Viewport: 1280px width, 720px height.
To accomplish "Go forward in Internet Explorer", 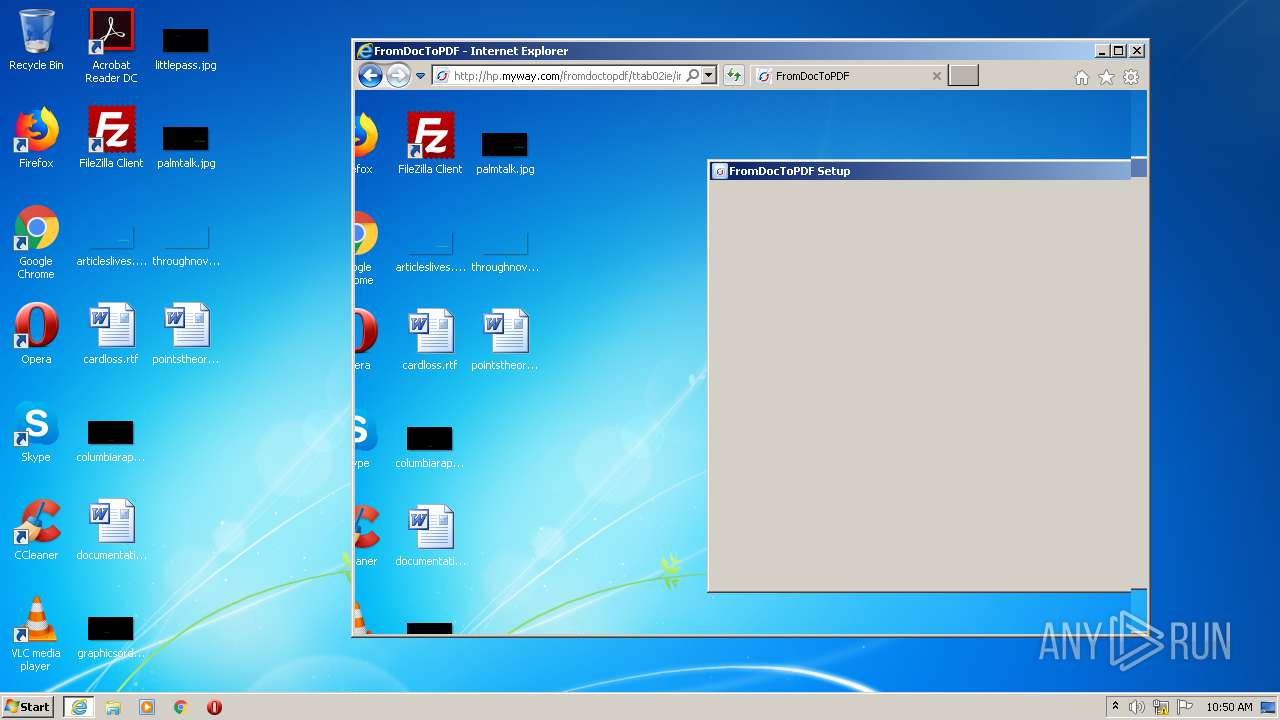I will point(398,75).
